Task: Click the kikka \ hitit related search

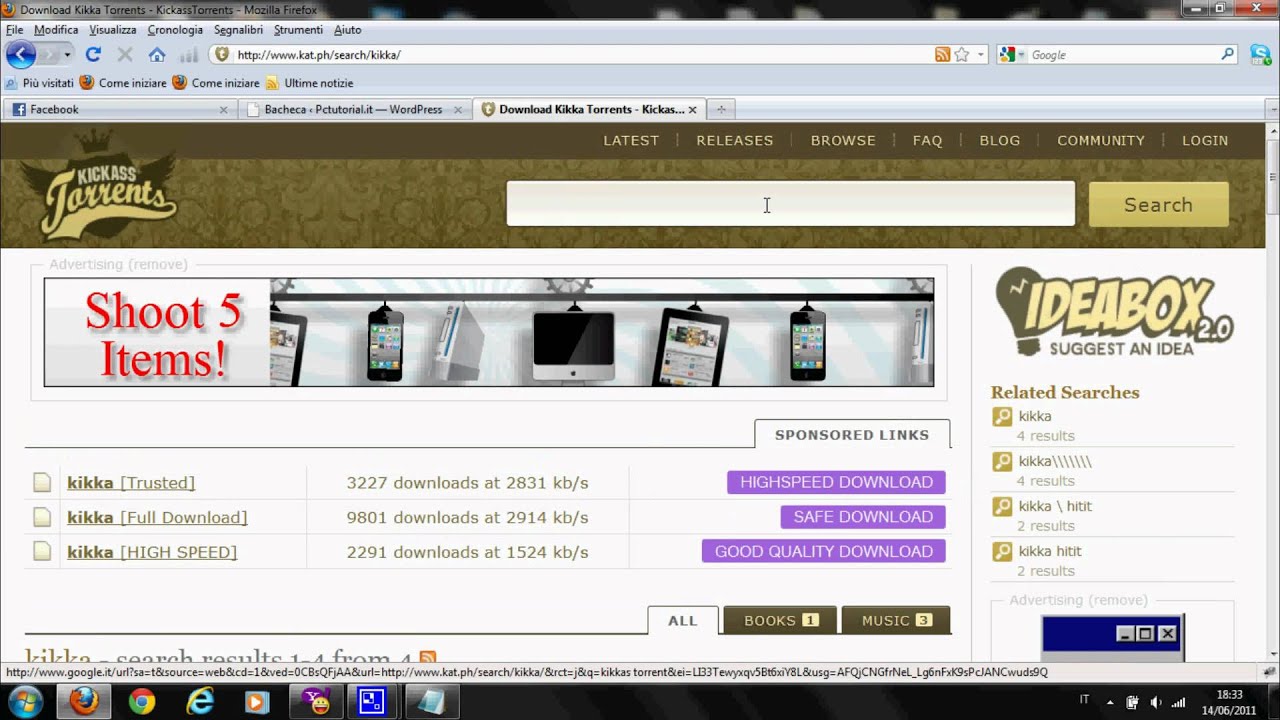Action: point(1055,506)
